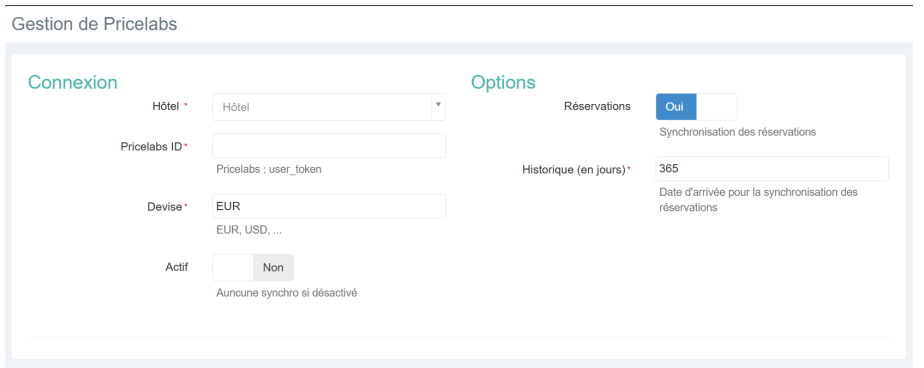Viewport: 924px width, 368px height.
Task: Toggle the Réservations switch showing Oui
Action: point(696,107)
